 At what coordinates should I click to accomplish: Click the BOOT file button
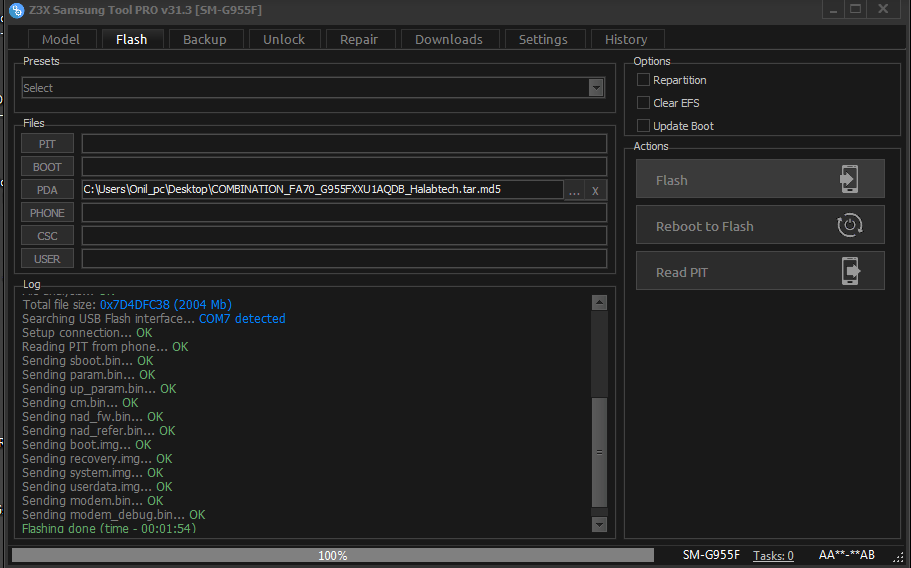coord(47,167)
